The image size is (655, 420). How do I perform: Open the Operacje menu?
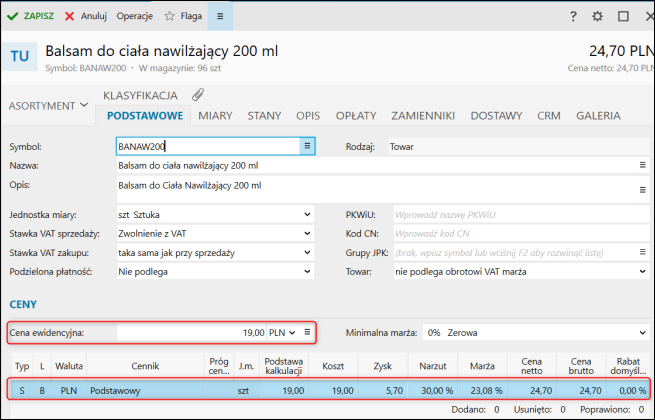click(135, 16)
